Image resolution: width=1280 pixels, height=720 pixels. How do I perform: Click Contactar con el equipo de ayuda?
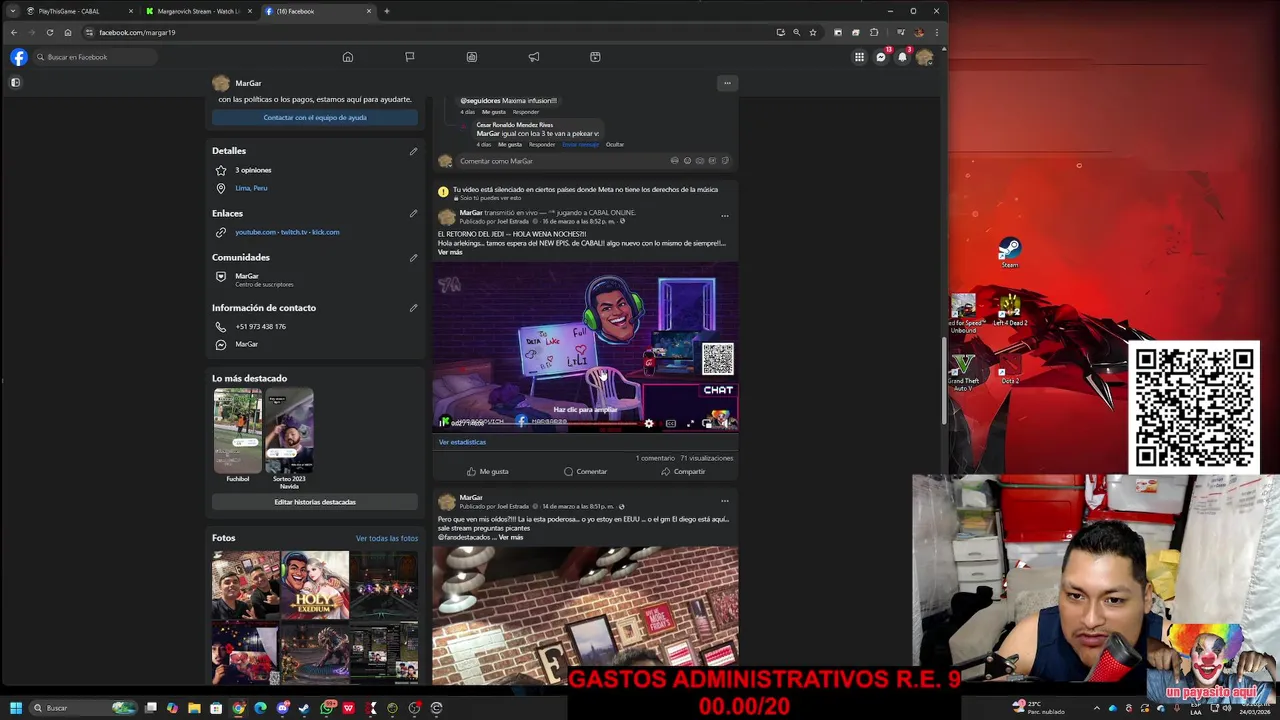click(315, 118)
